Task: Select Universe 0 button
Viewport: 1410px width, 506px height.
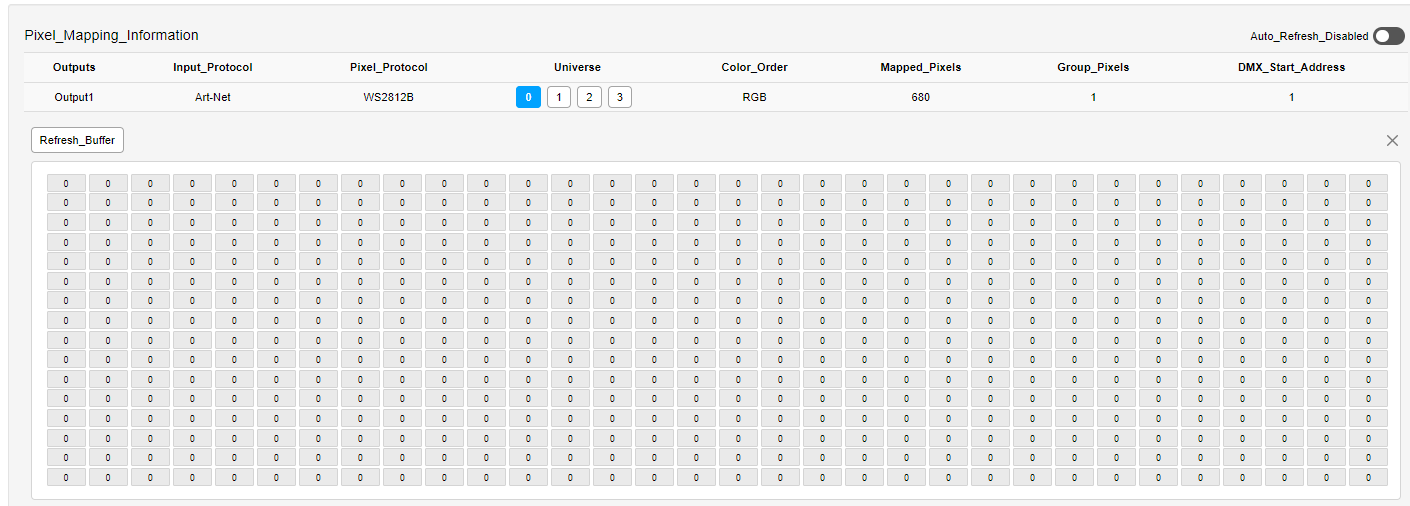Action: 528,97
